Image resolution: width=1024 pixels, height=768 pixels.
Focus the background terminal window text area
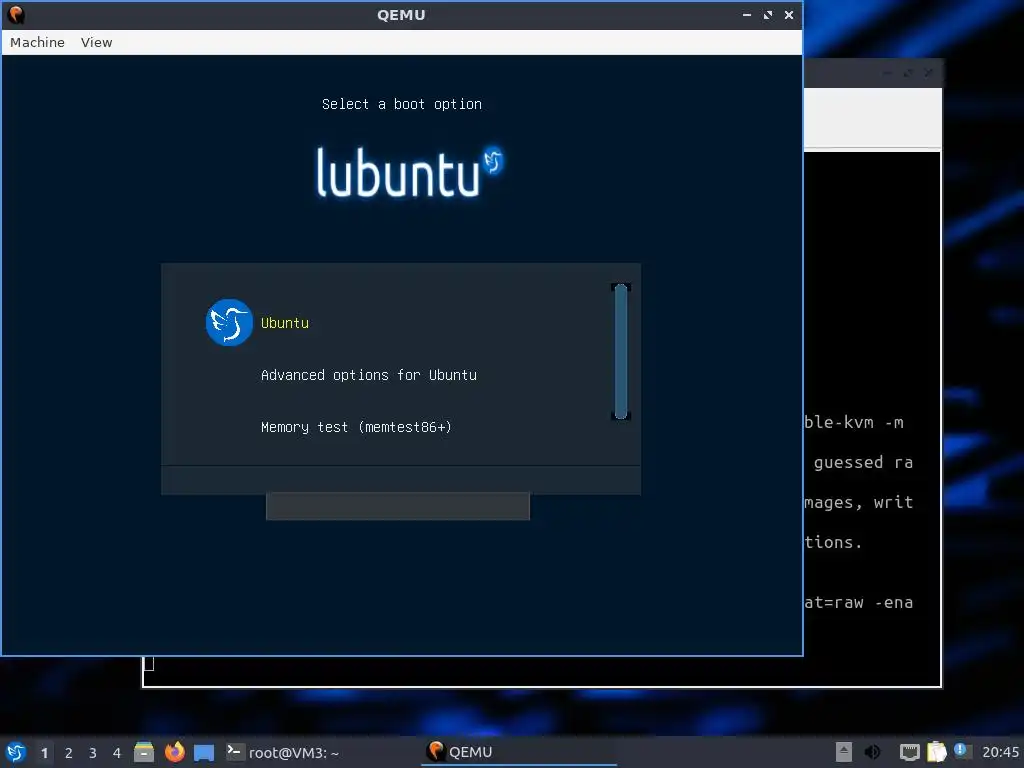click(872, 418)
